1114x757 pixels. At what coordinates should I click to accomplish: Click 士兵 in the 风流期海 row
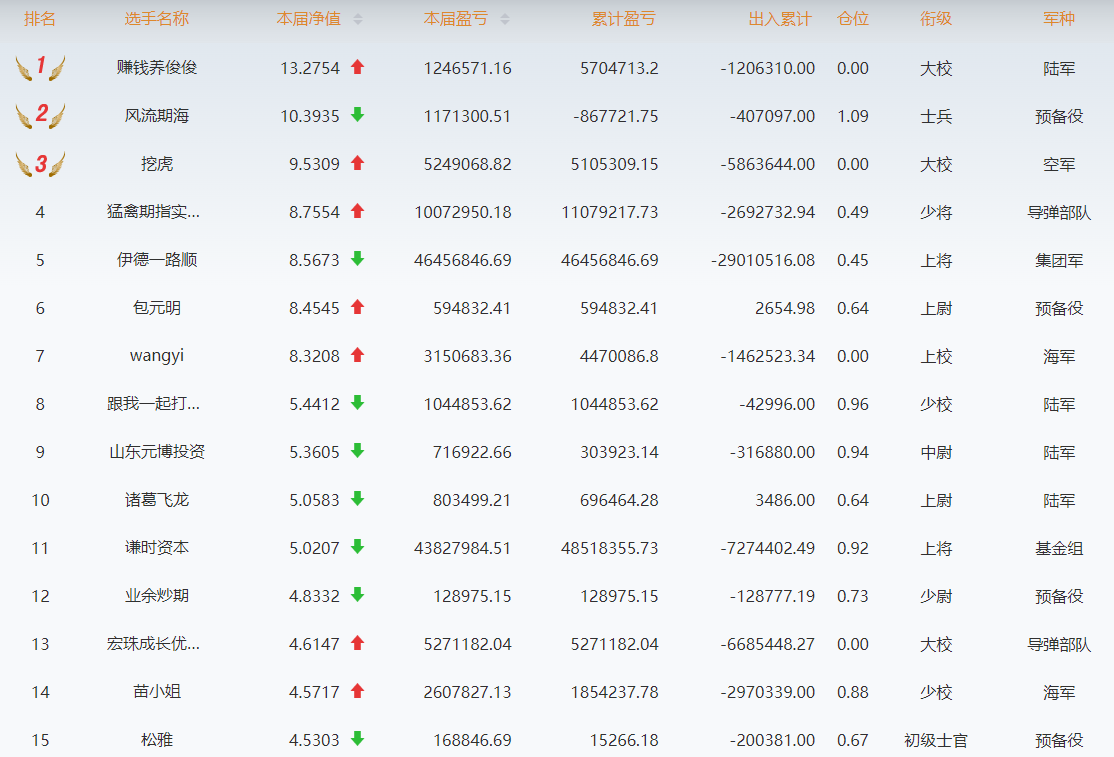pyautogui.click(x=936, y=116)
